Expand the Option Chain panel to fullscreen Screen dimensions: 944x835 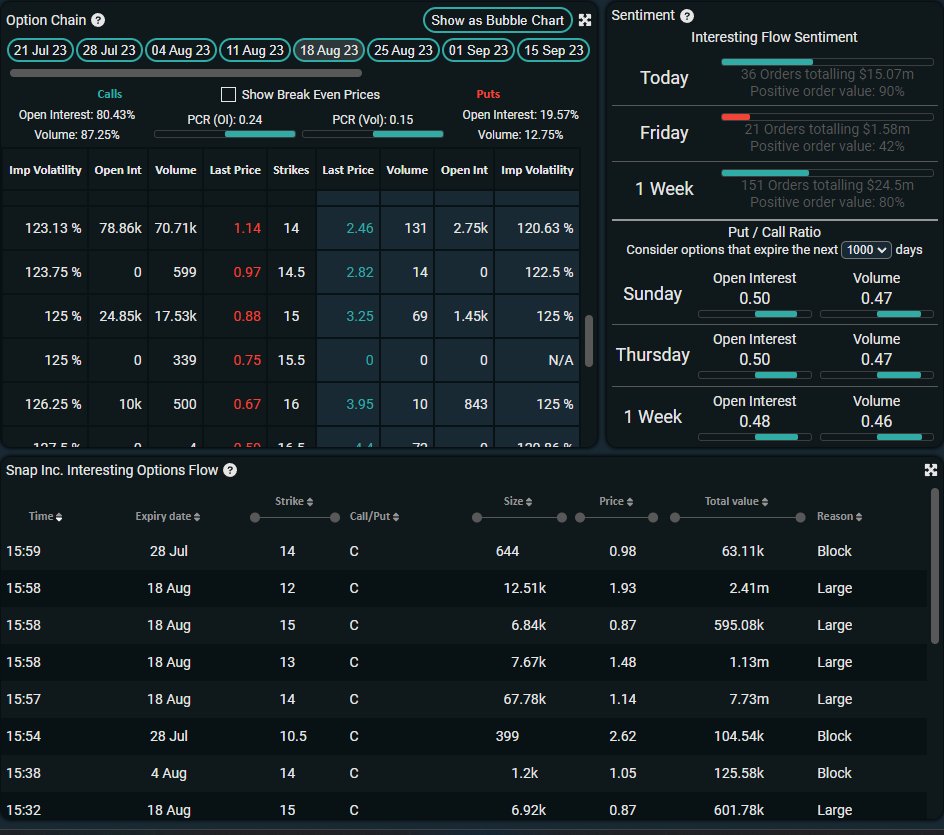(x=585, y=20)
